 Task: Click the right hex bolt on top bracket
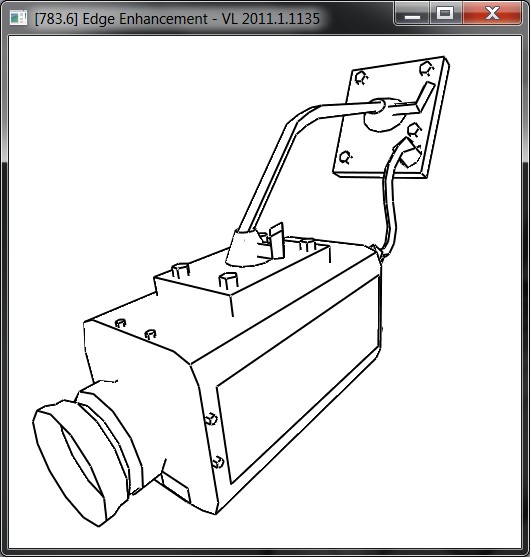[227, 281]
